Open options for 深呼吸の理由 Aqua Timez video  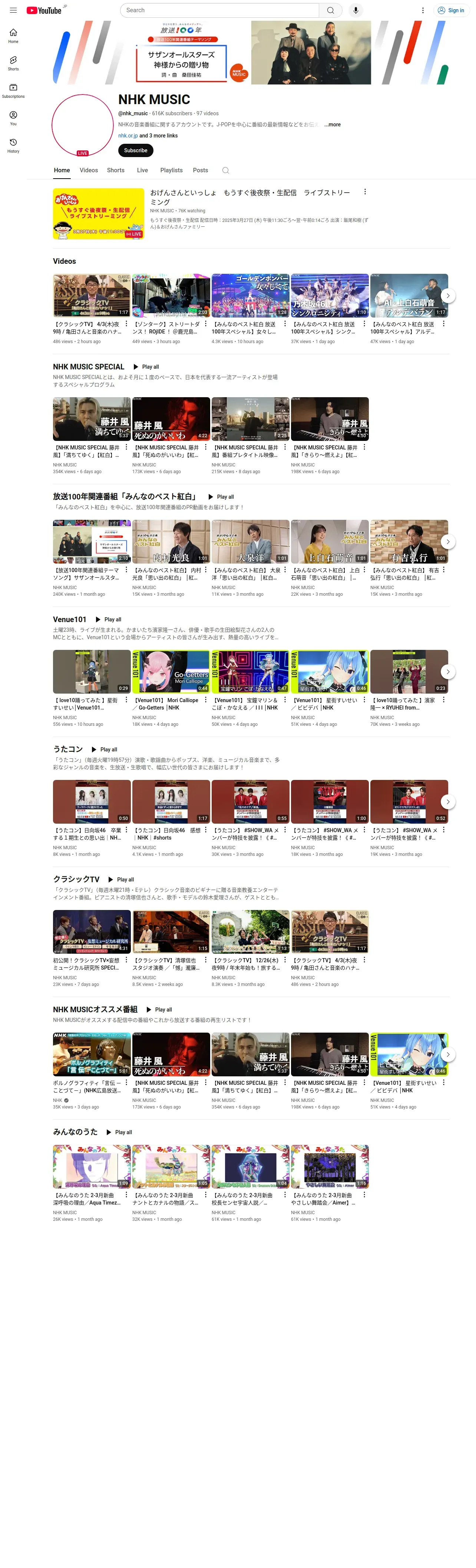tap(126, 1195)
